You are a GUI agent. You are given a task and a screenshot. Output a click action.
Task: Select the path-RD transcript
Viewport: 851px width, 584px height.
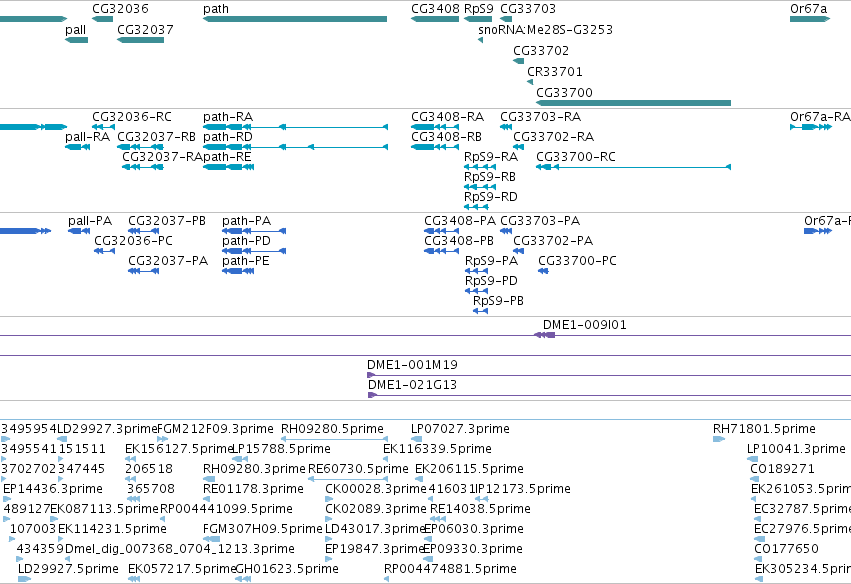click(x=295, y=147)
